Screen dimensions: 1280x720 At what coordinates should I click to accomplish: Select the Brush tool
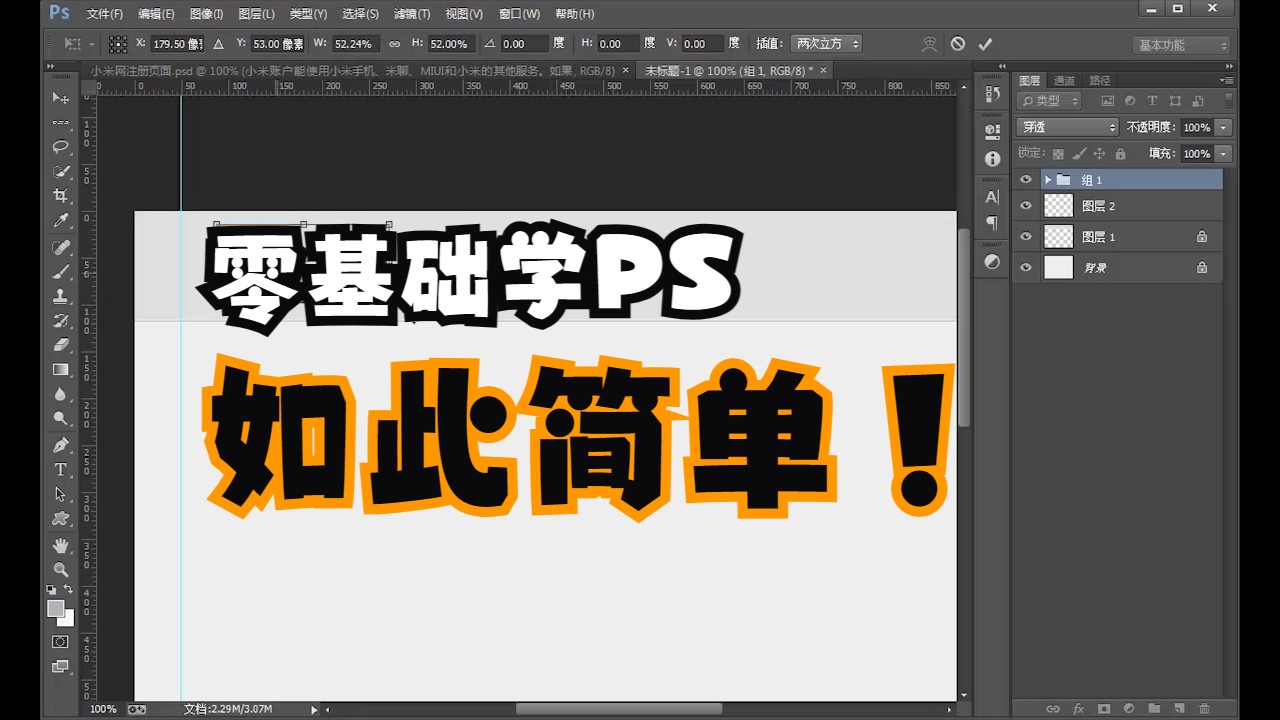[x=61, y=272]
